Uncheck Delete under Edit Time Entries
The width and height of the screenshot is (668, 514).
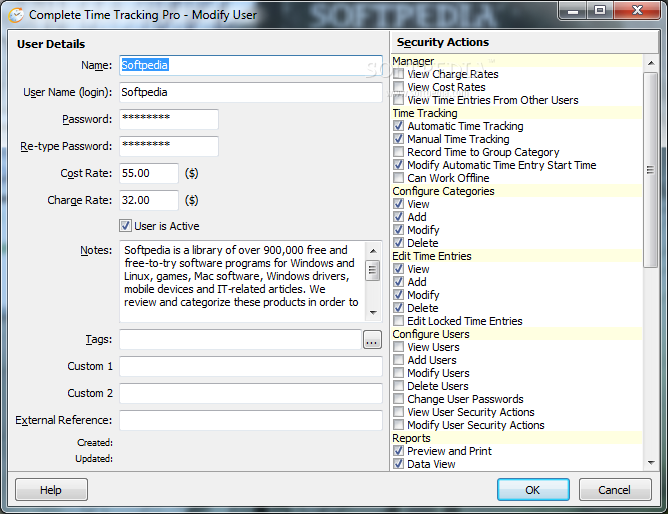(x=398, y=307)
